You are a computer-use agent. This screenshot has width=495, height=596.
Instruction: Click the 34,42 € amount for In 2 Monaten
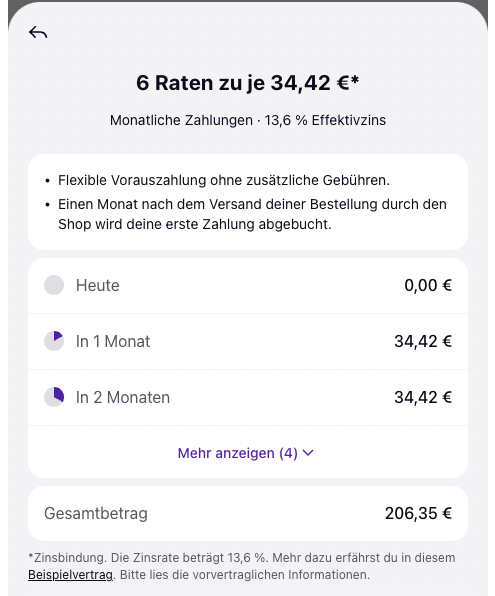423,398
